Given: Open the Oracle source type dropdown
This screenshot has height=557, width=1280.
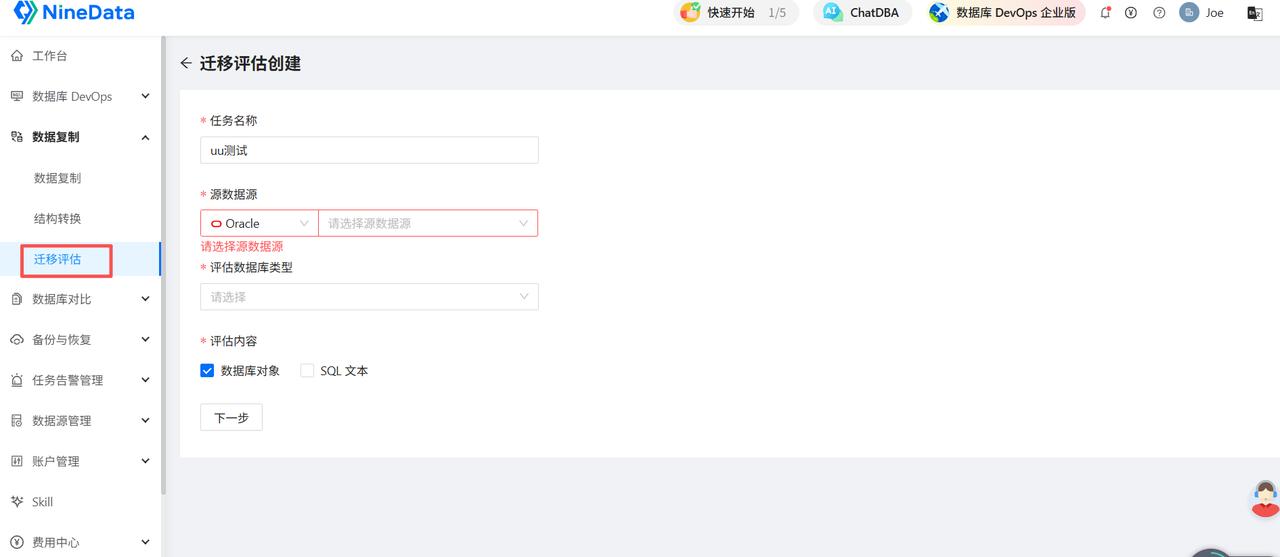Looking at the screenshot, I should [260, 223].
